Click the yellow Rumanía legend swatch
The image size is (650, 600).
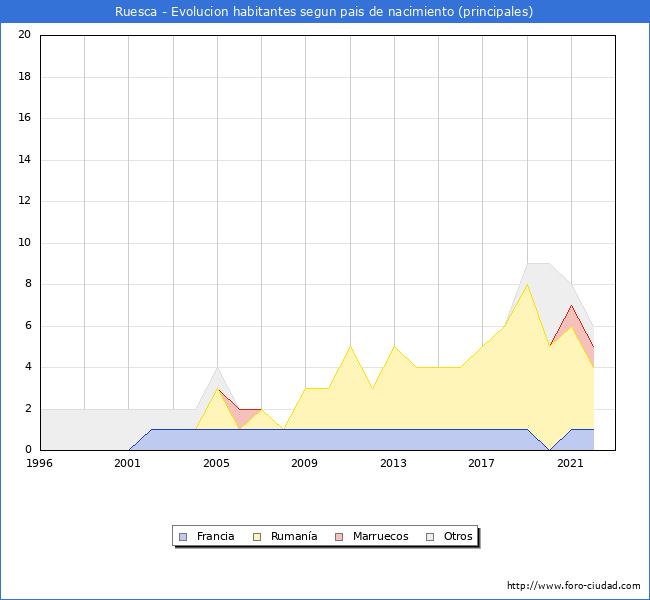[257, 537]
